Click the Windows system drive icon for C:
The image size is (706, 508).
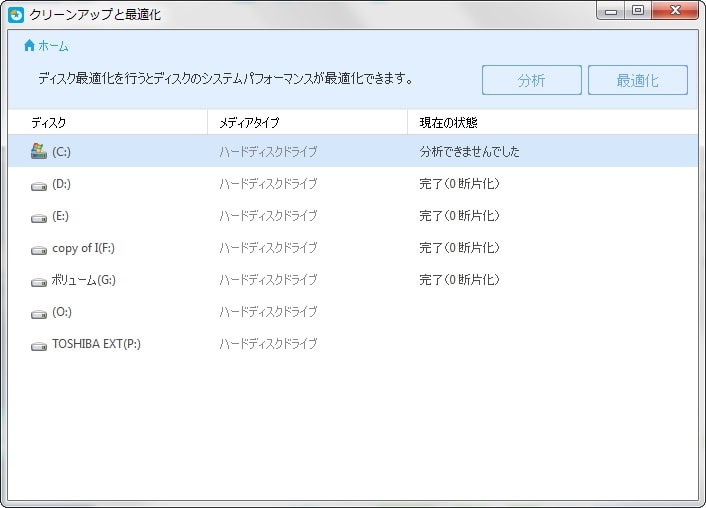coord(39,152)
